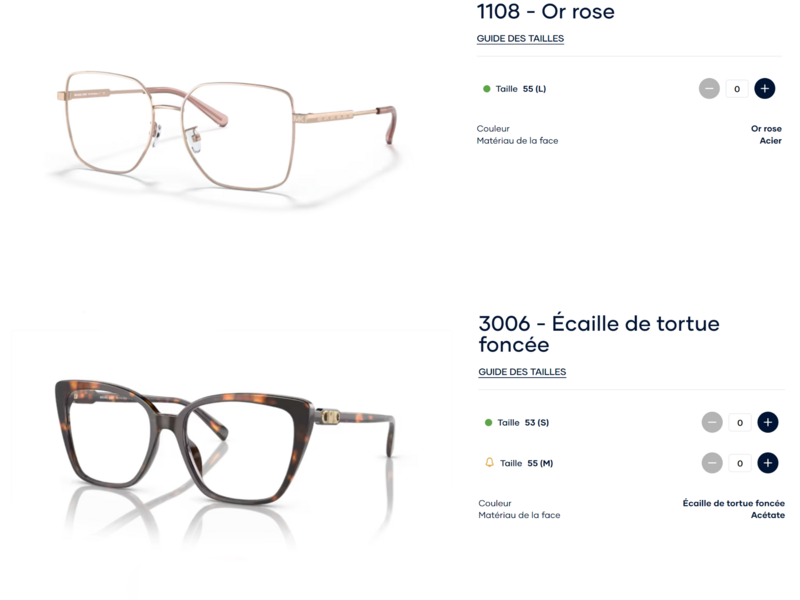
Task: Open the dark tortoise glasses product image
Action: 225,440
